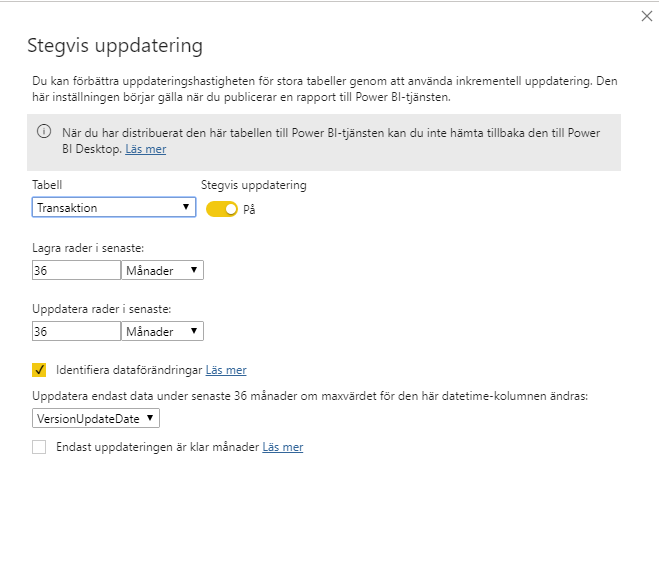Click the info icon in the gray notice
The width and height of the screenshot is (659, 564).
44,132
